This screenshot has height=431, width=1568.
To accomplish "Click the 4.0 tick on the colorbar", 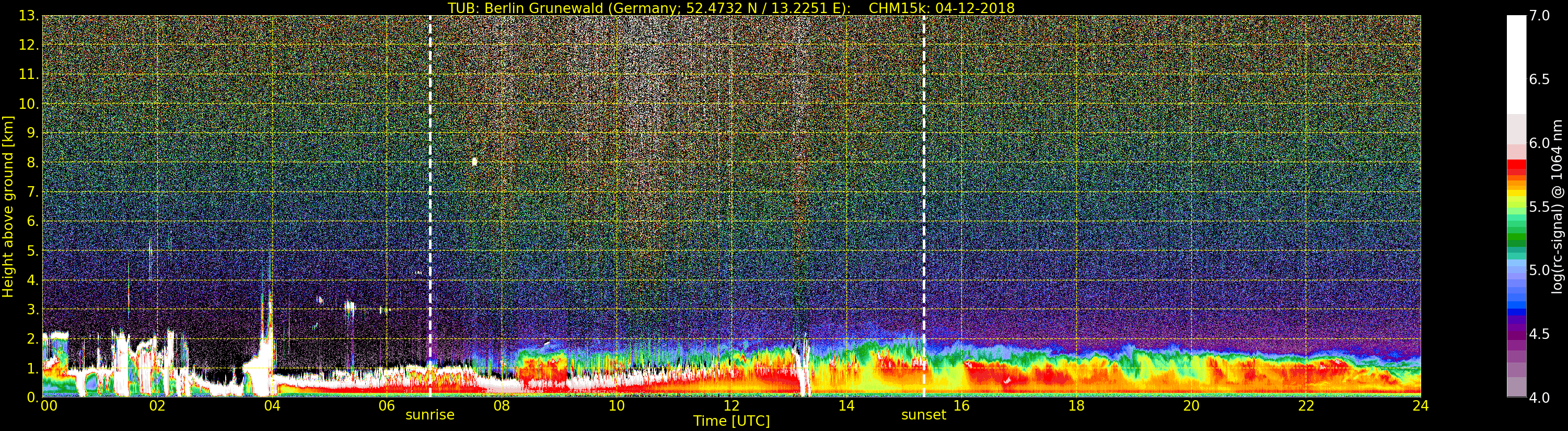I will 1539,398.
